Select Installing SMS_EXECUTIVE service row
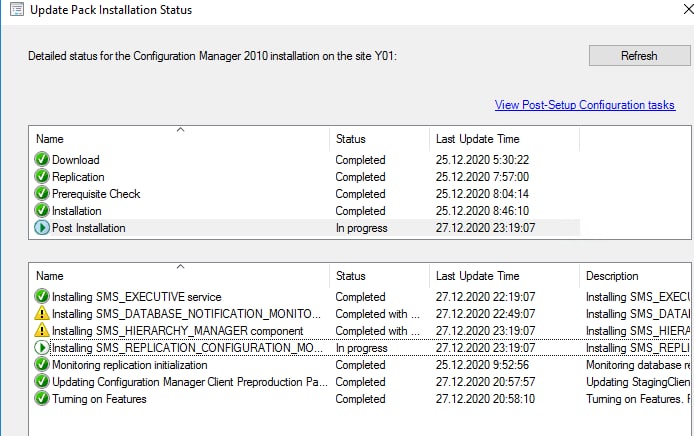This screenshot has height=436, width=694. 360,297
